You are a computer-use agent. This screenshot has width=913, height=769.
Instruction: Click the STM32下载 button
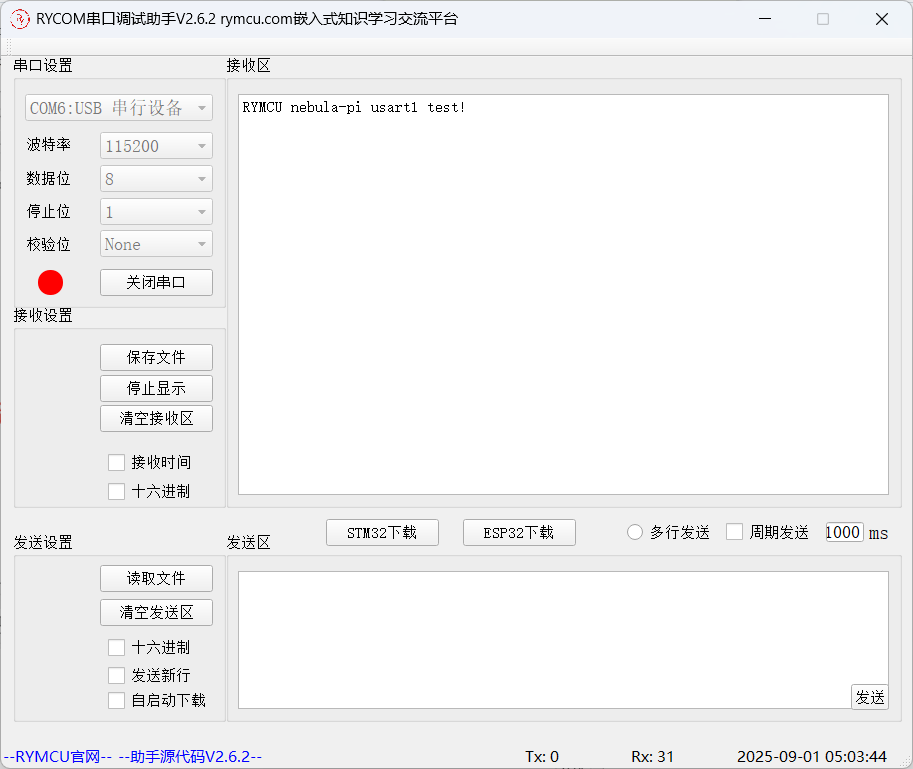382,533
